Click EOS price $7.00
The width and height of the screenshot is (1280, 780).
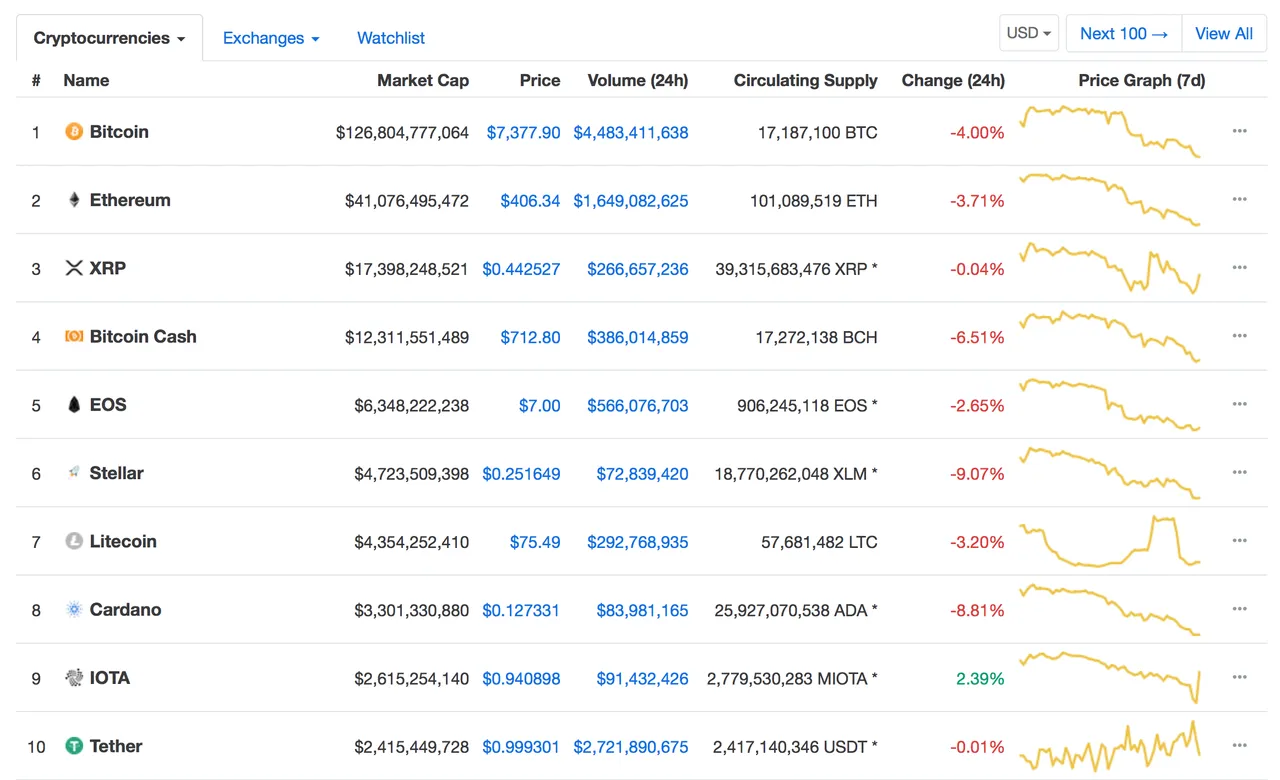point(540,405)
